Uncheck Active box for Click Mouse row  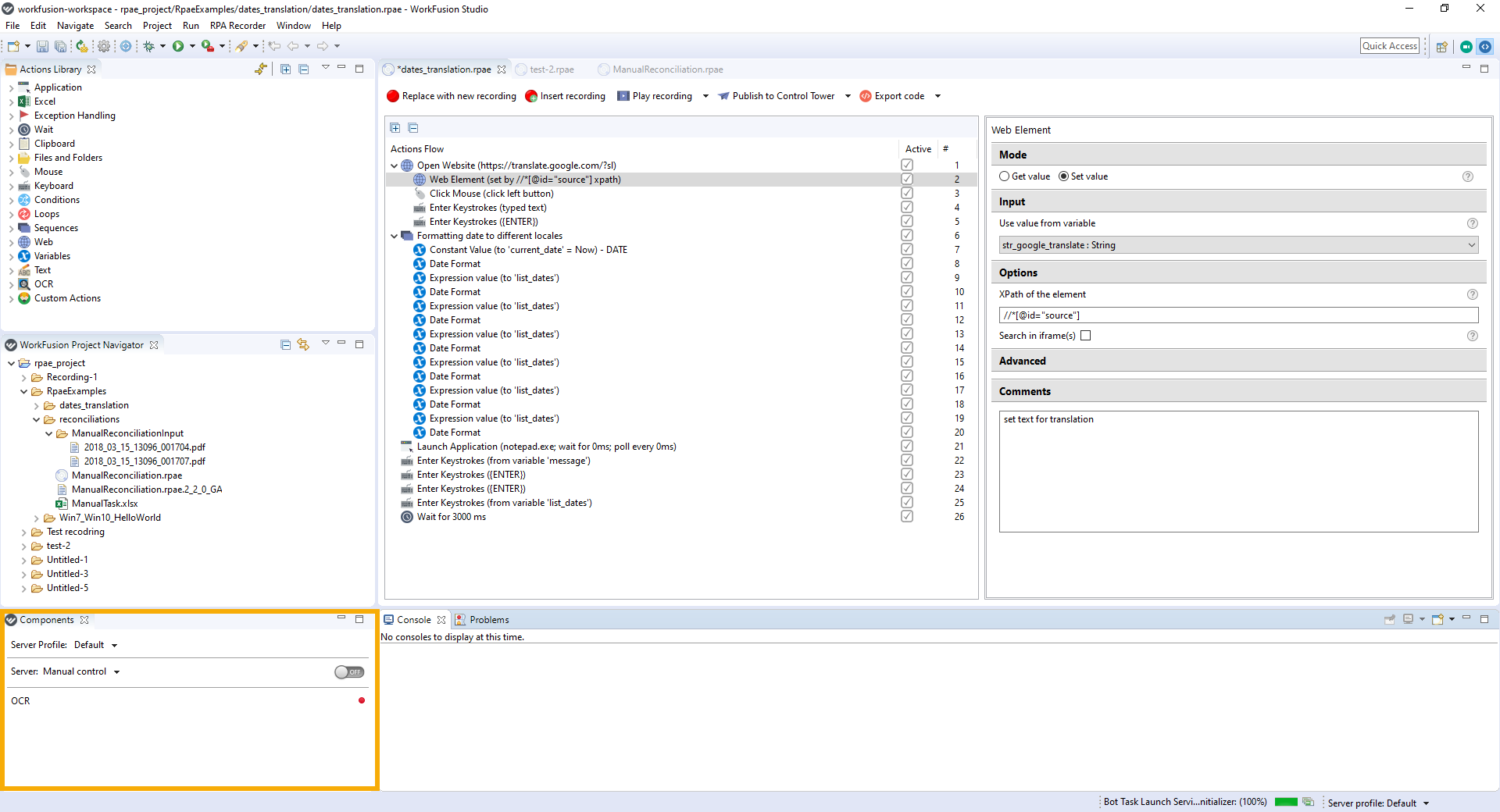pyautogui.click(x=907, y=194)
